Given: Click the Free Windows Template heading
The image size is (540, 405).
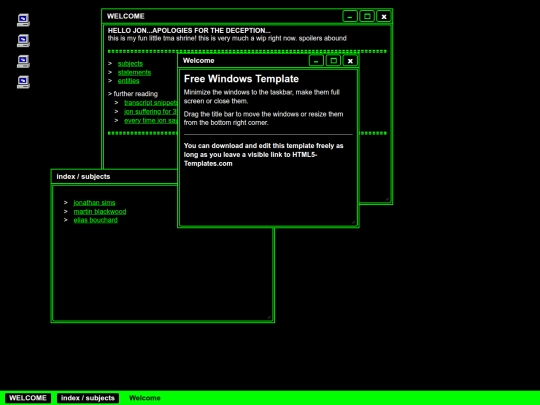Looking at the screenshot, I should [x=241, y=79].
